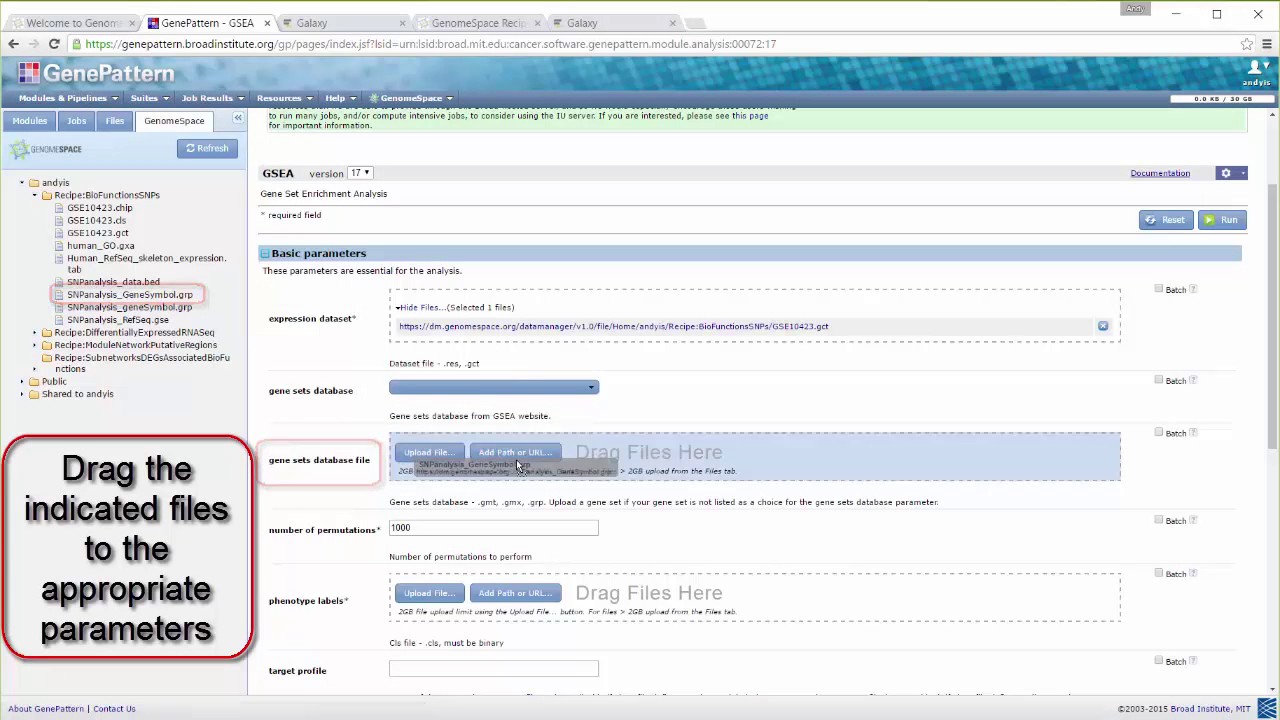Select the SNPanalysis_data.bed file
This screenshot has height=720, width=1280.
113,282
